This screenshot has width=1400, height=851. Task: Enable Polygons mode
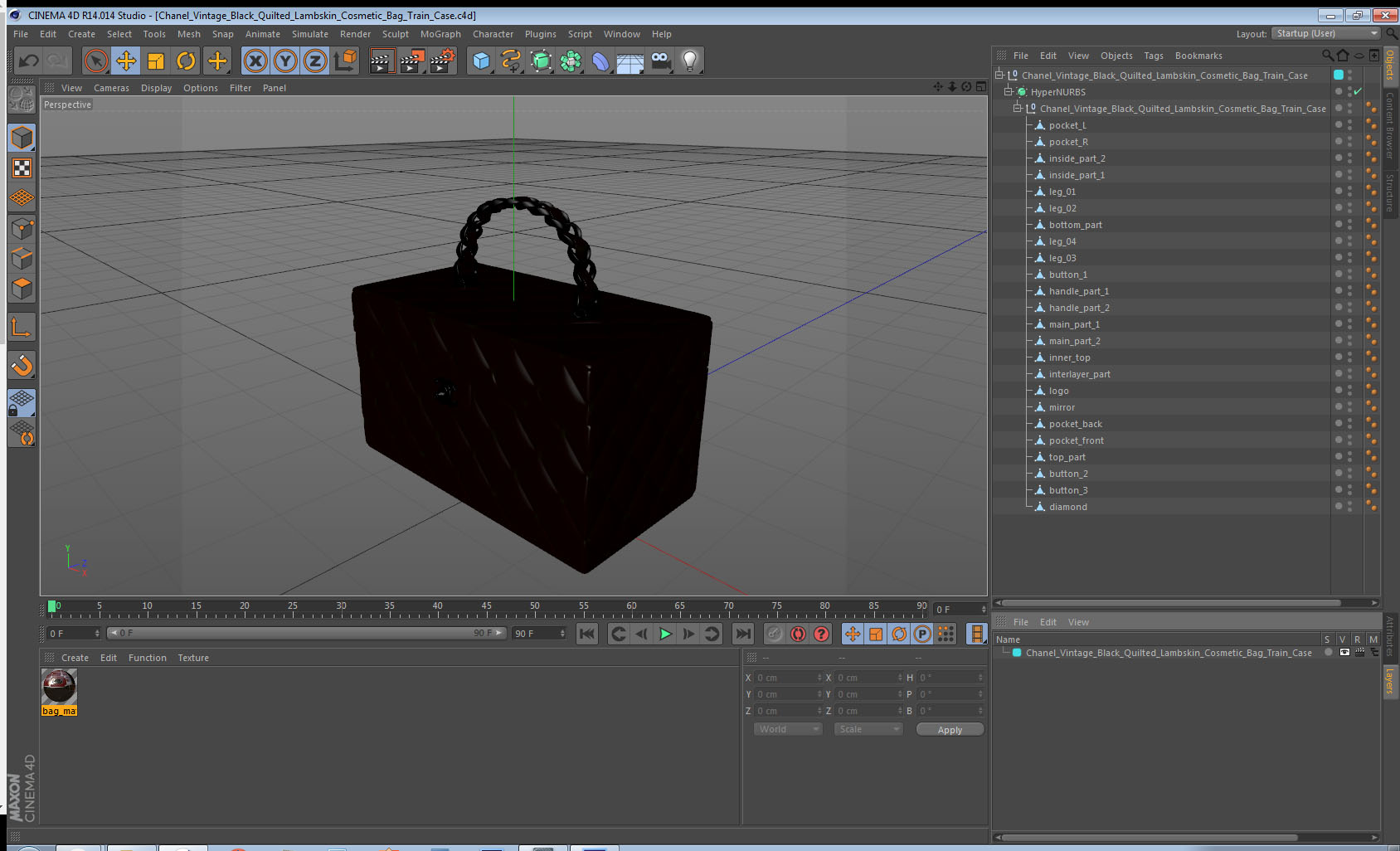click(22, 288)
